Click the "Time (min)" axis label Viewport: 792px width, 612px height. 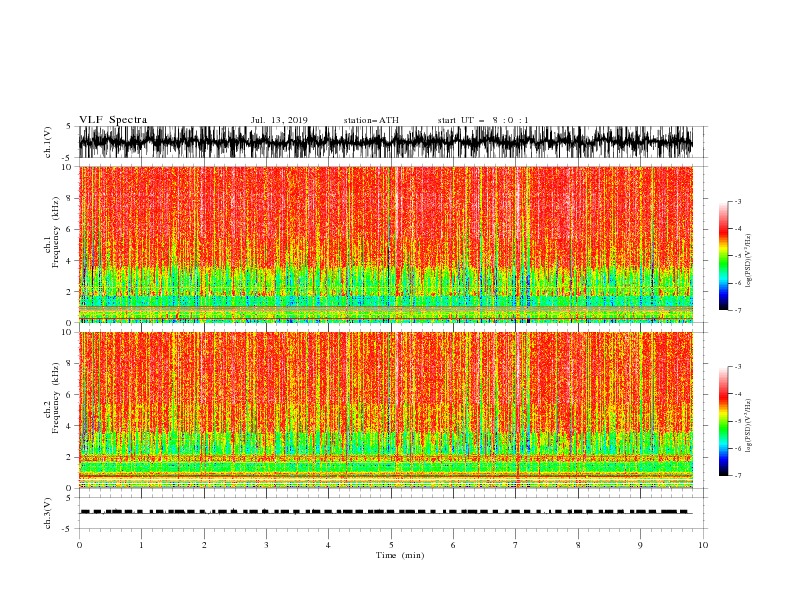pyautogui.click(x=400, y=555)
